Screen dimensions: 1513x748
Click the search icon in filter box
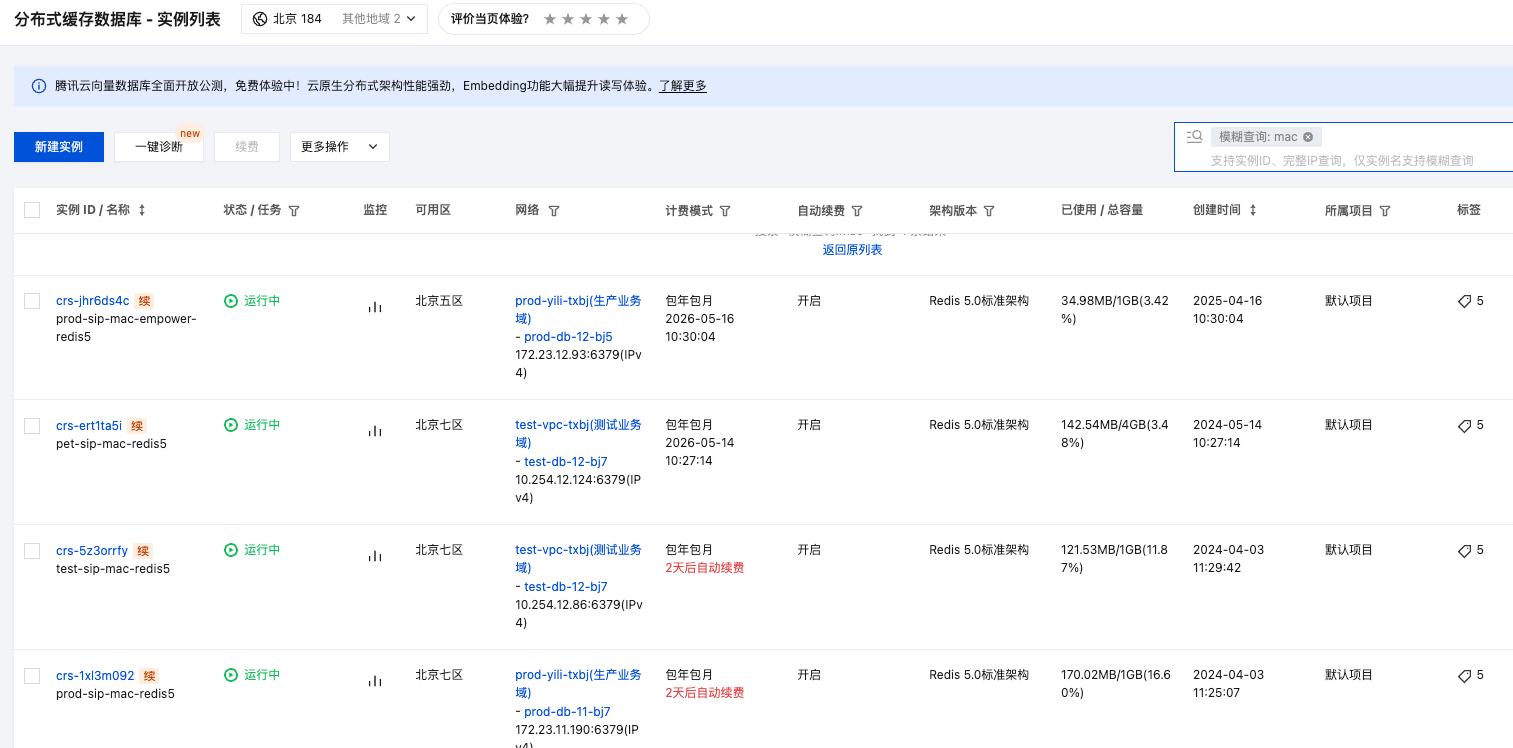pos(1194,137)
